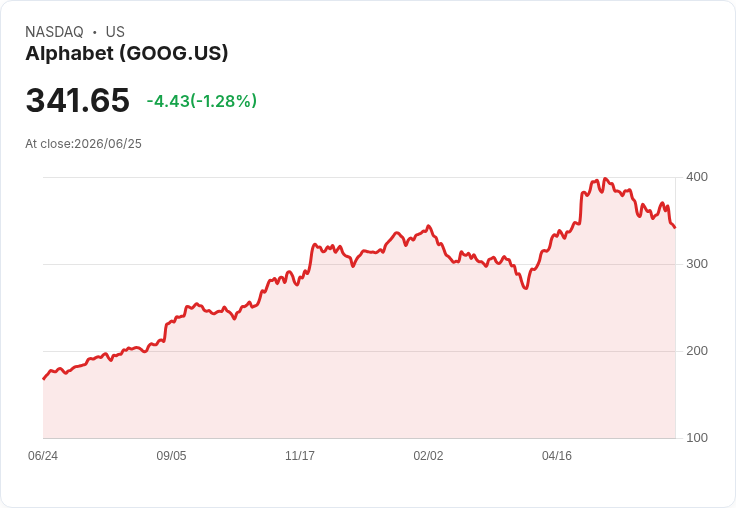
Task: Click the sharp dip before 04/16
Action: 526,288
